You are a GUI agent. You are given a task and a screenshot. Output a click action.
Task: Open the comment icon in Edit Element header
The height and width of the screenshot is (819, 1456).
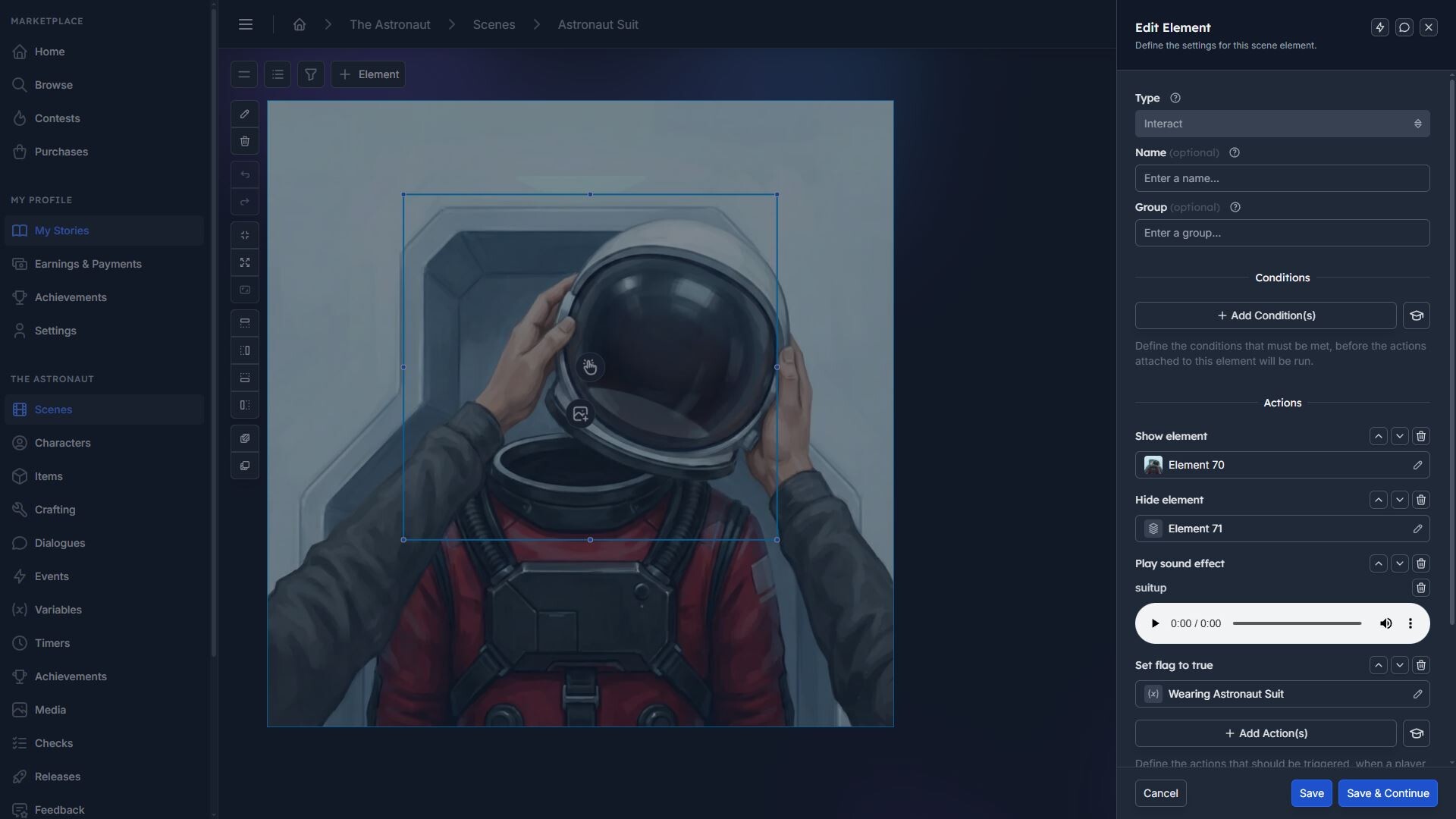(1404, 27)
